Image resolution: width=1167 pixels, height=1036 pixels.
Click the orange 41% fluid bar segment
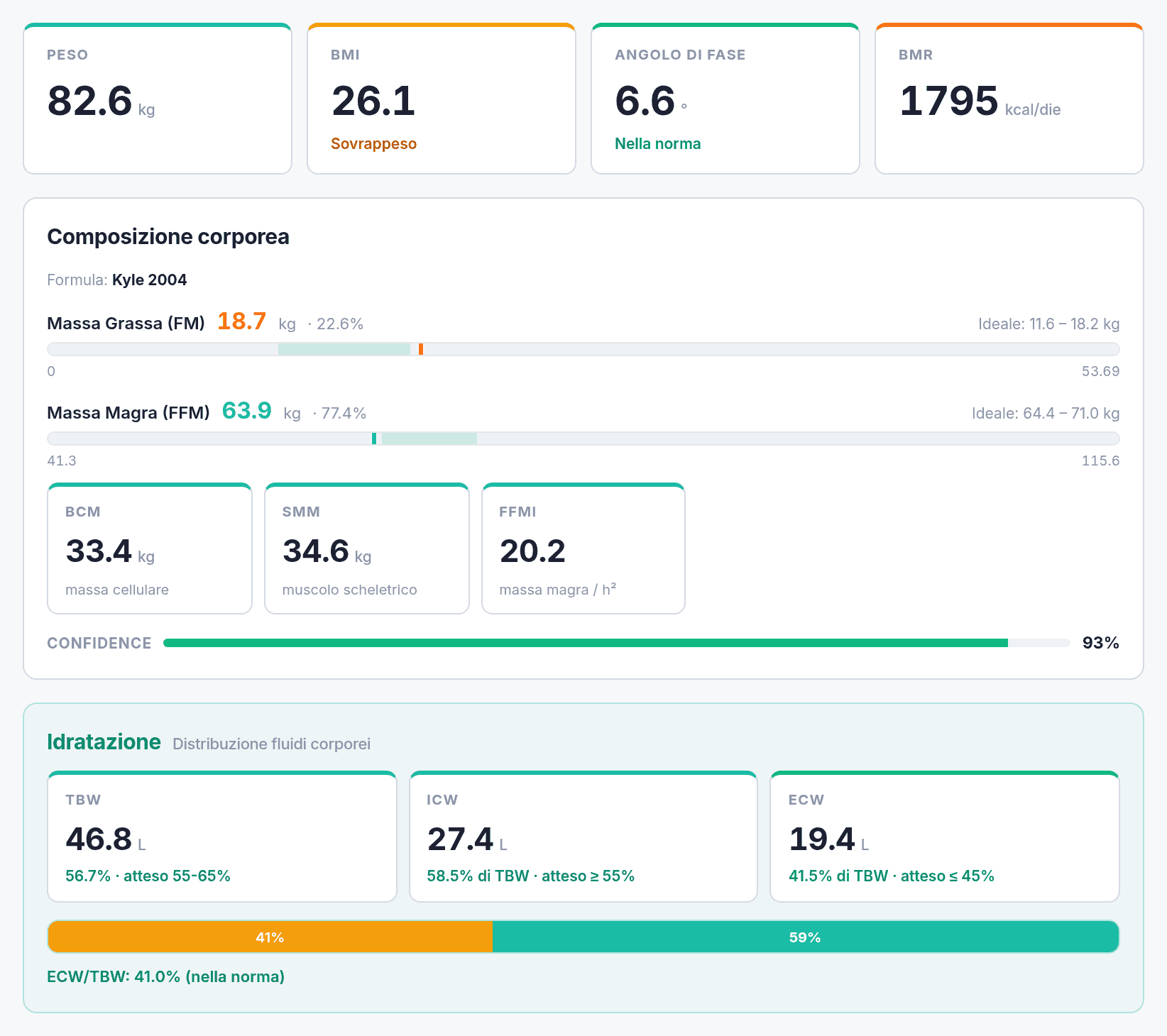[270, 937]
